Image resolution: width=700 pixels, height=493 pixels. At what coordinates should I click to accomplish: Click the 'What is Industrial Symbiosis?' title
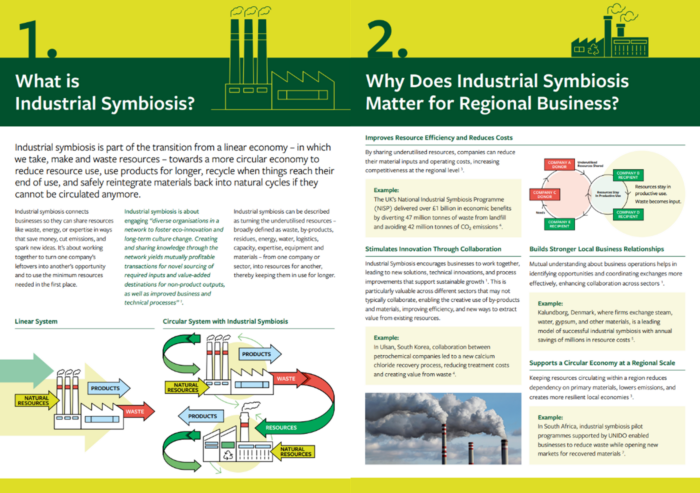105,92
